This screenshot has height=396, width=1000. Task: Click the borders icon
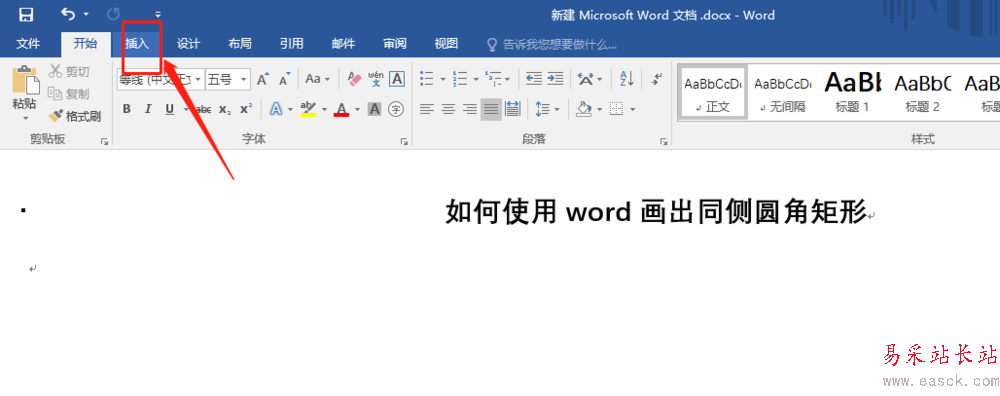(616, 109)
